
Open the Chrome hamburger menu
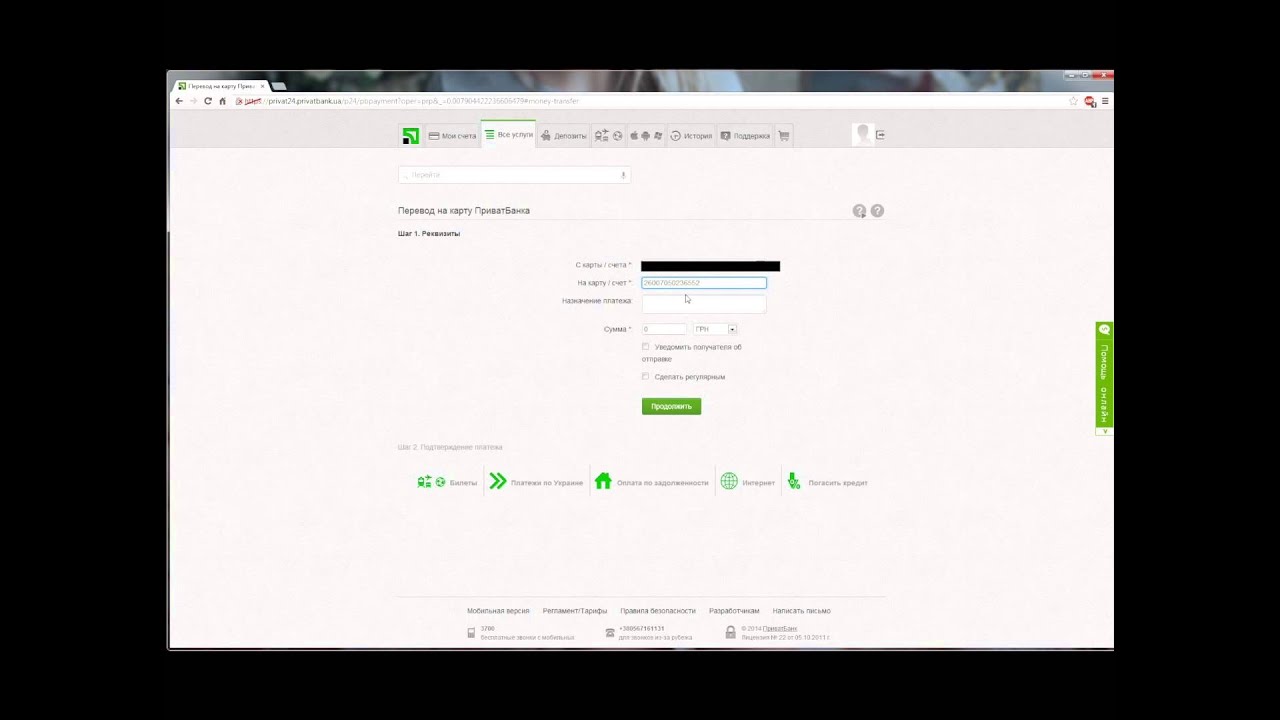click(x=1105, y=101)
